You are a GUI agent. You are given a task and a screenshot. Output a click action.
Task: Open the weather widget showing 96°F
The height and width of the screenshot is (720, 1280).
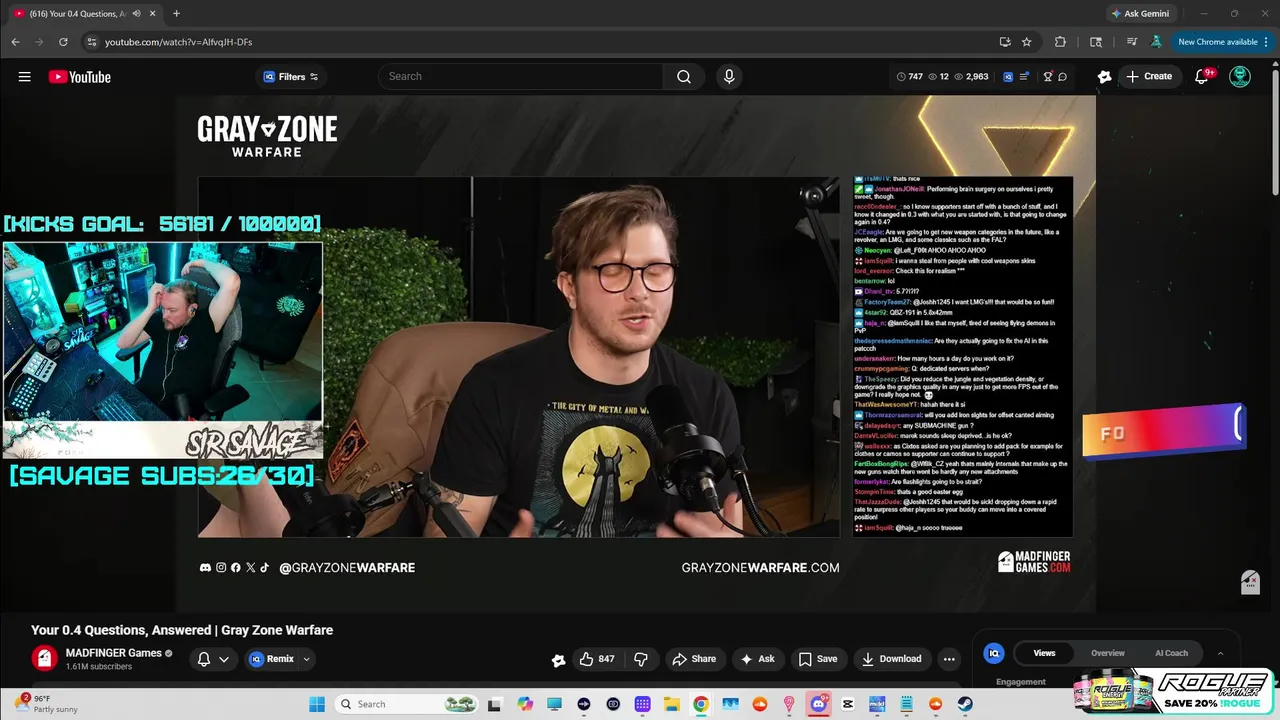click(48, 704)
